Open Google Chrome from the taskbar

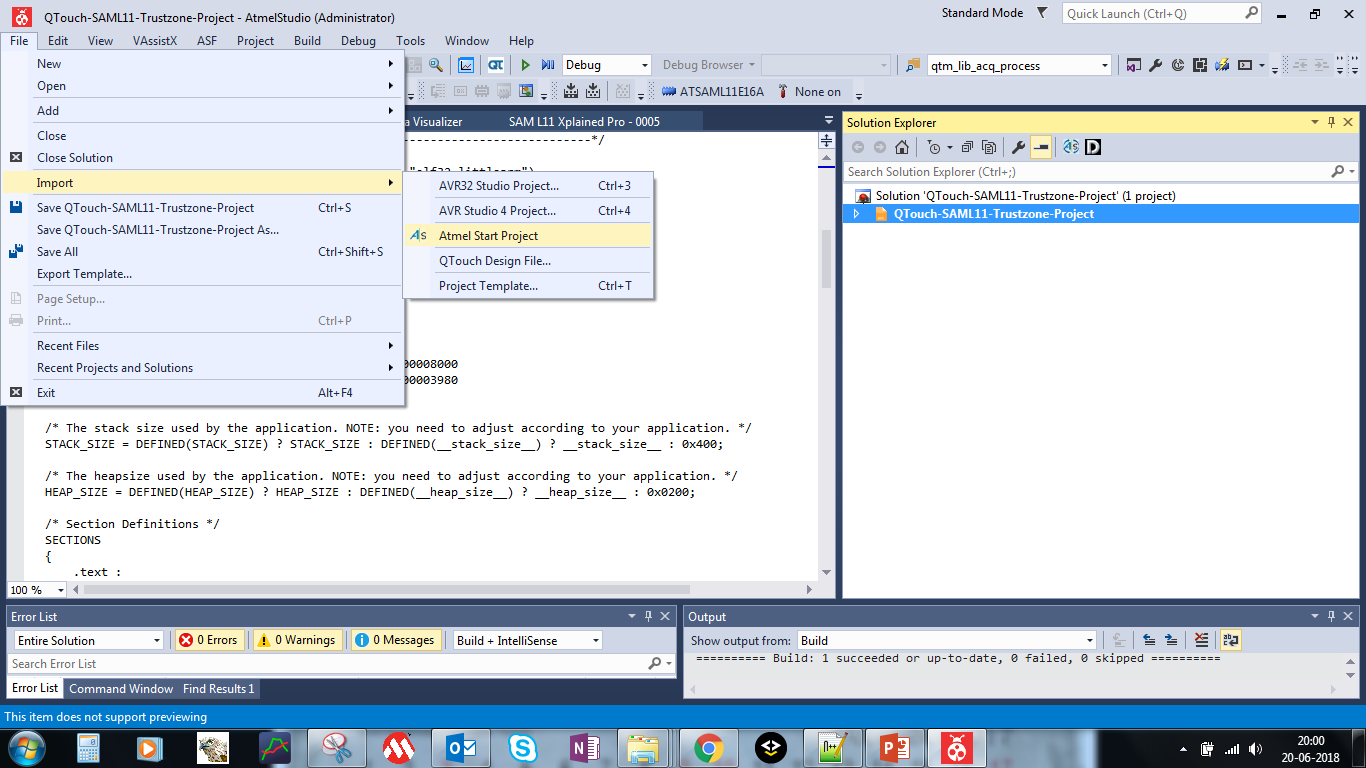coord(709,747)
